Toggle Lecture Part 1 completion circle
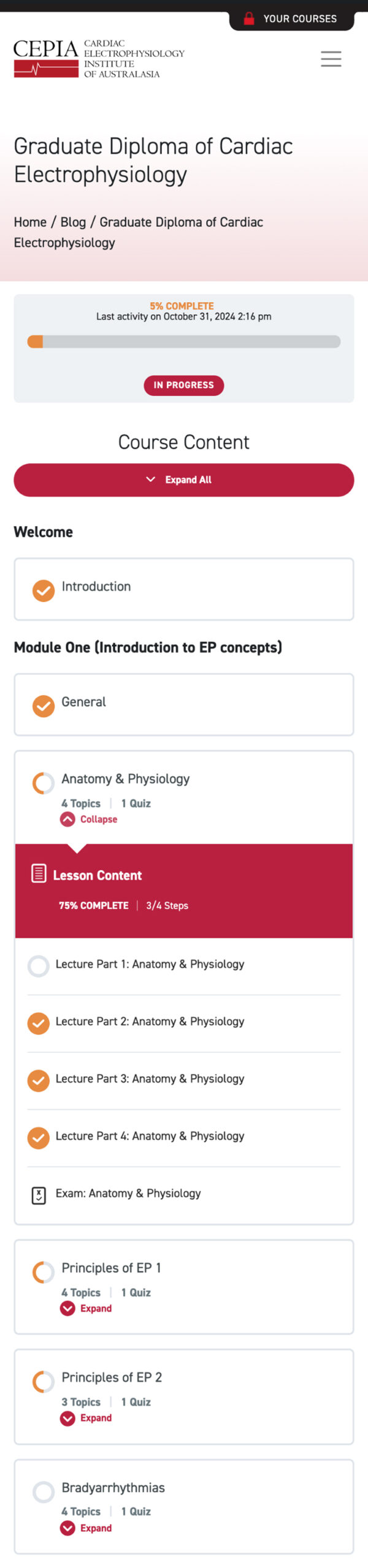This screenshot has width=368, height=1568. tap(39, 966)
